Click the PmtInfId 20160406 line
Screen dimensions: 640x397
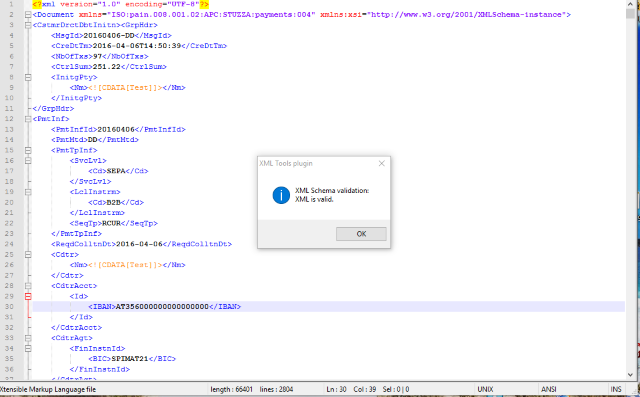click(x=118, y=129)
